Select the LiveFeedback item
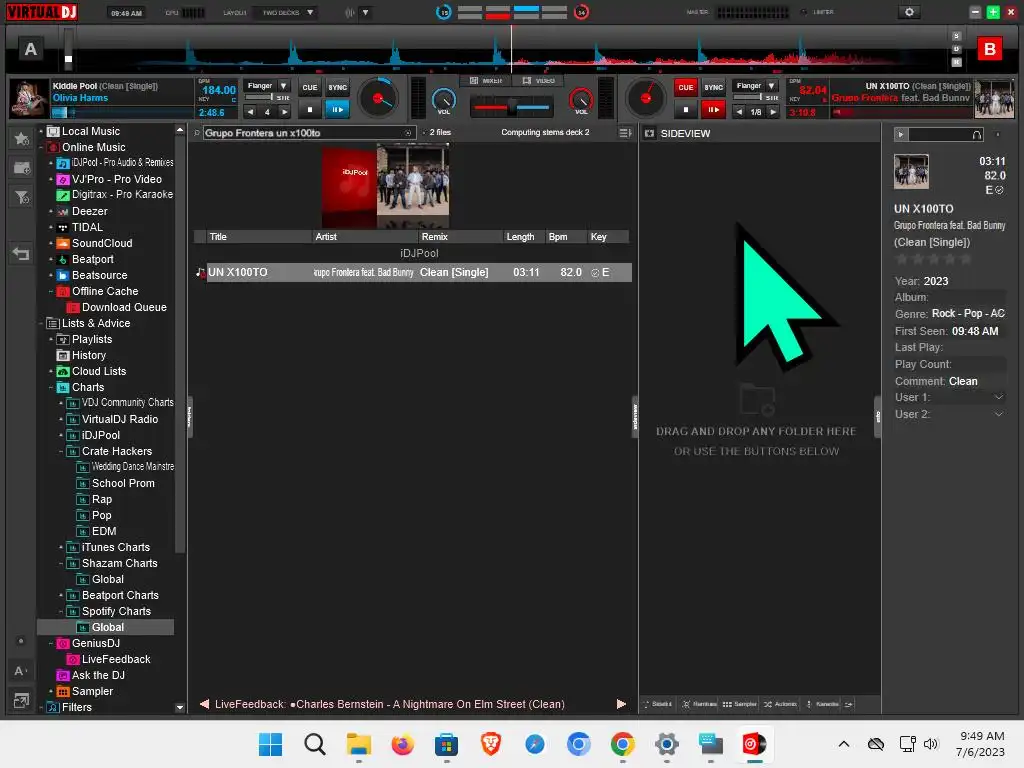The height and width of the screenshot is (768, 1024). pyautogui.click(x=116, y=659)
